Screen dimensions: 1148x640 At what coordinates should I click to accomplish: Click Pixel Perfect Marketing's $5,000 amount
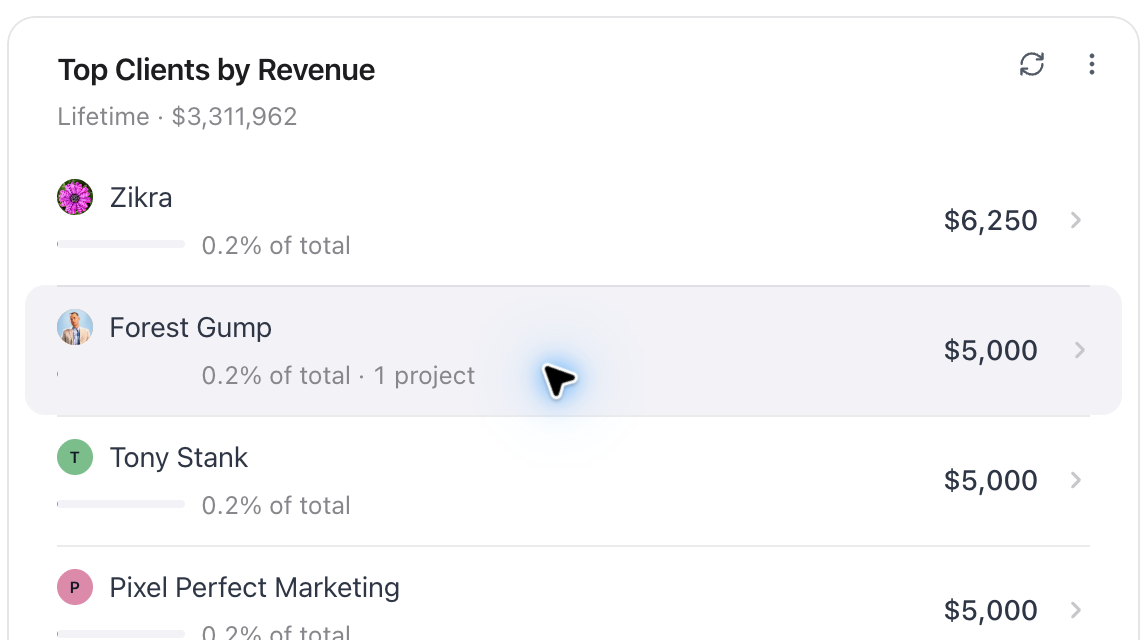coord(990,611)
